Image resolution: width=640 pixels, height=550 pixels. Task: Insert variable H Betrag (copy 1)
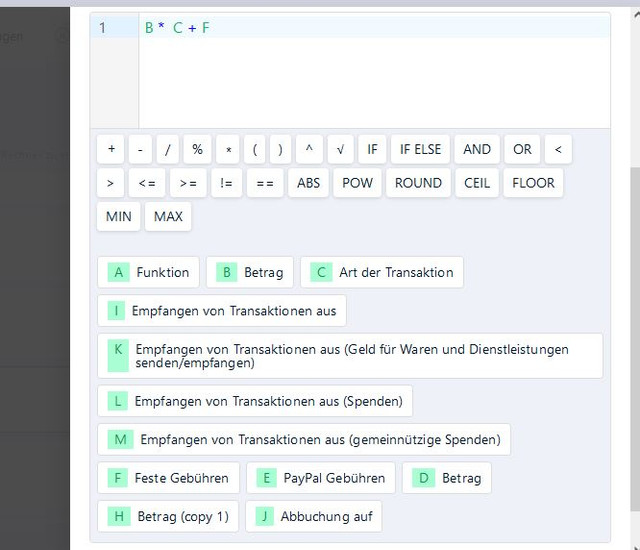tap(168, 517)
